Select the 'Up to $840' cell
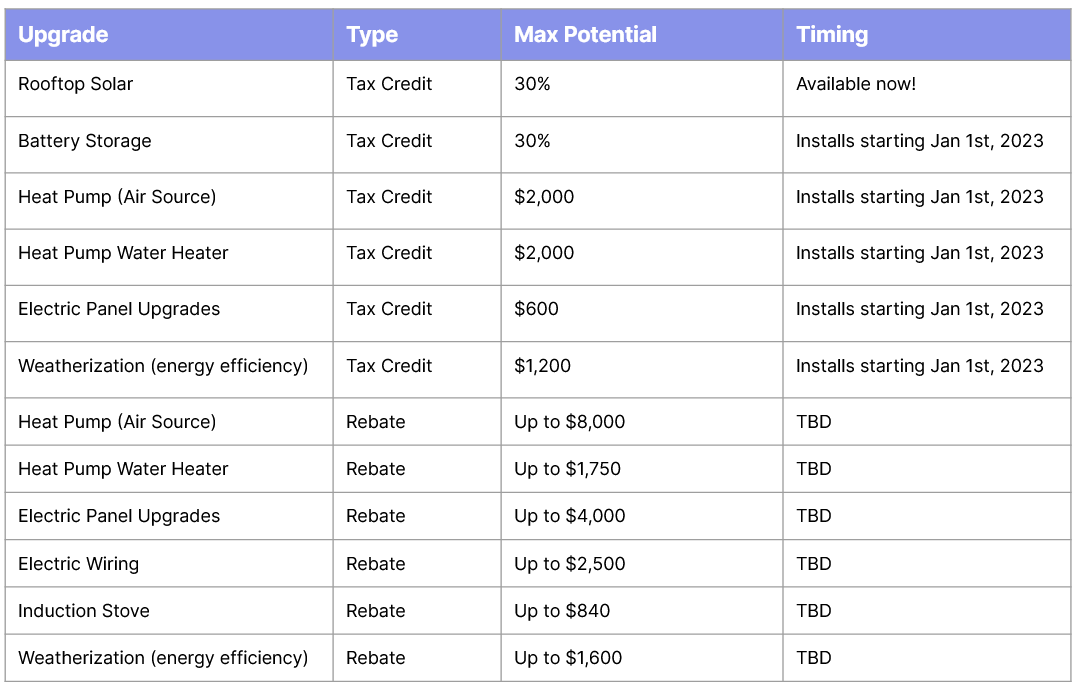1077x687 pixels. [562, 611]
